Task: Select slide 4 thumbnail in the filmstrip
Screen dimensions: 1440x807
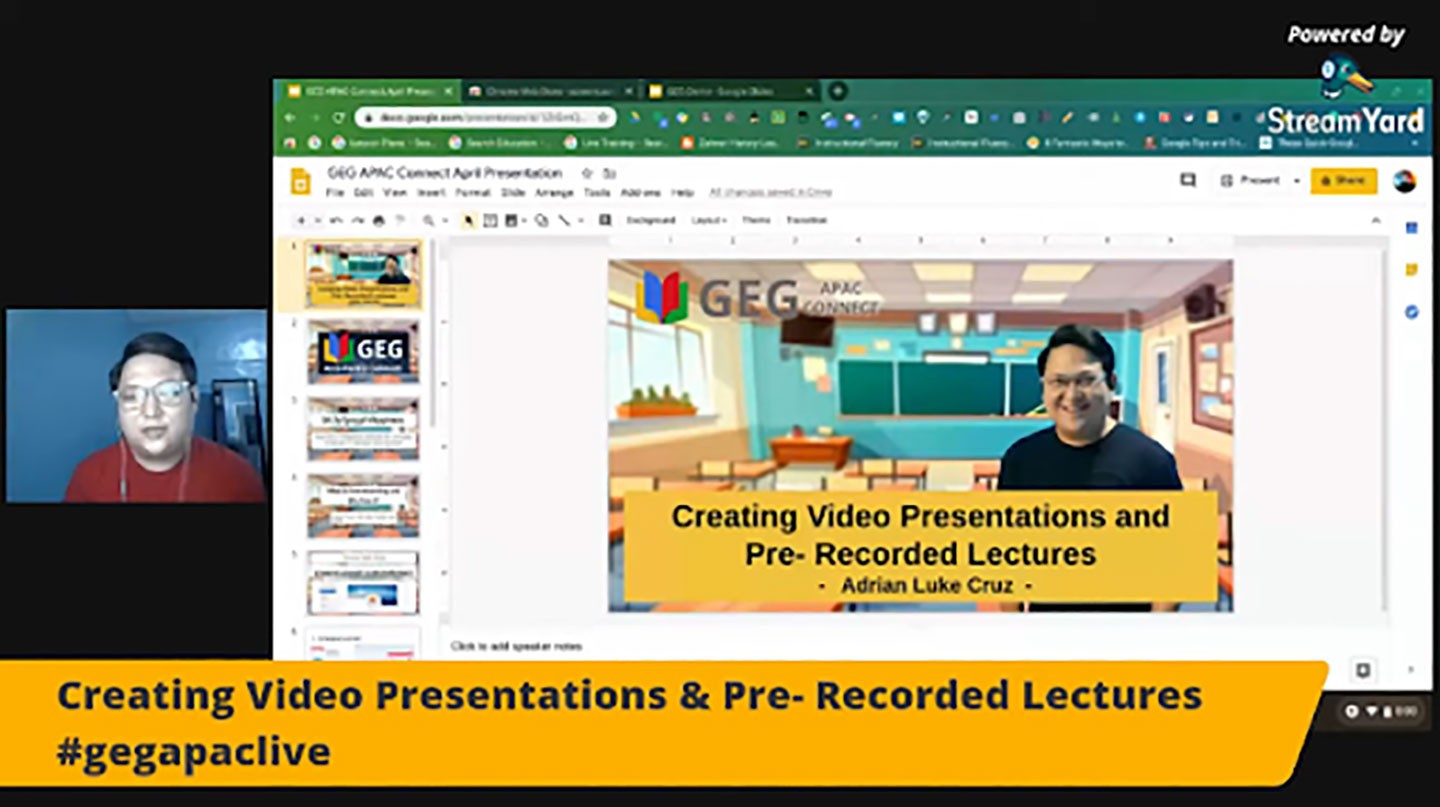Action: pyautogui.click(x=364, y=506)
